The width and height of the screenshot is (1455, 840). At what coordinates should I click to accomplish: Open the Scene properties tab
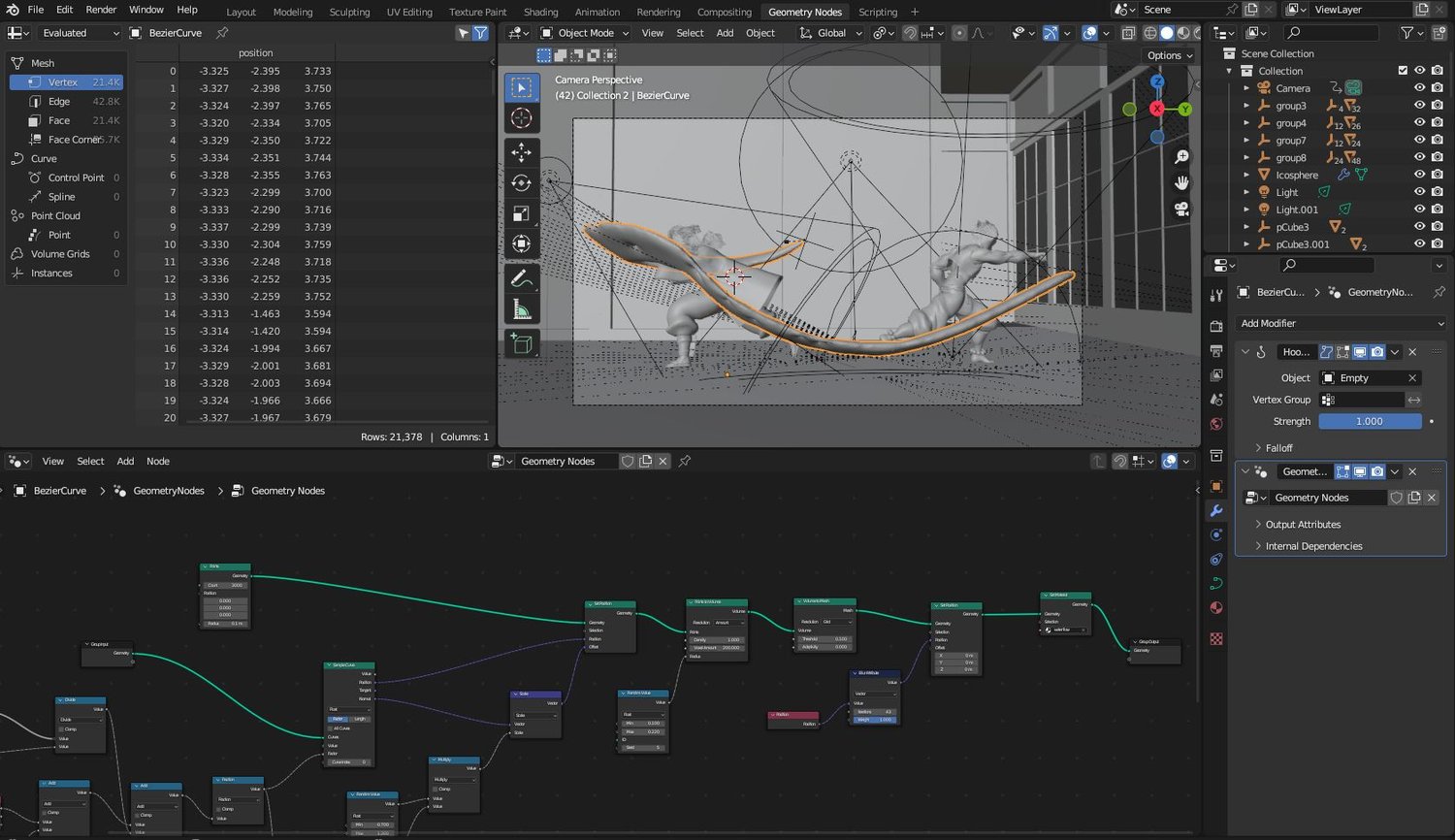click(x=1216, y=400)
